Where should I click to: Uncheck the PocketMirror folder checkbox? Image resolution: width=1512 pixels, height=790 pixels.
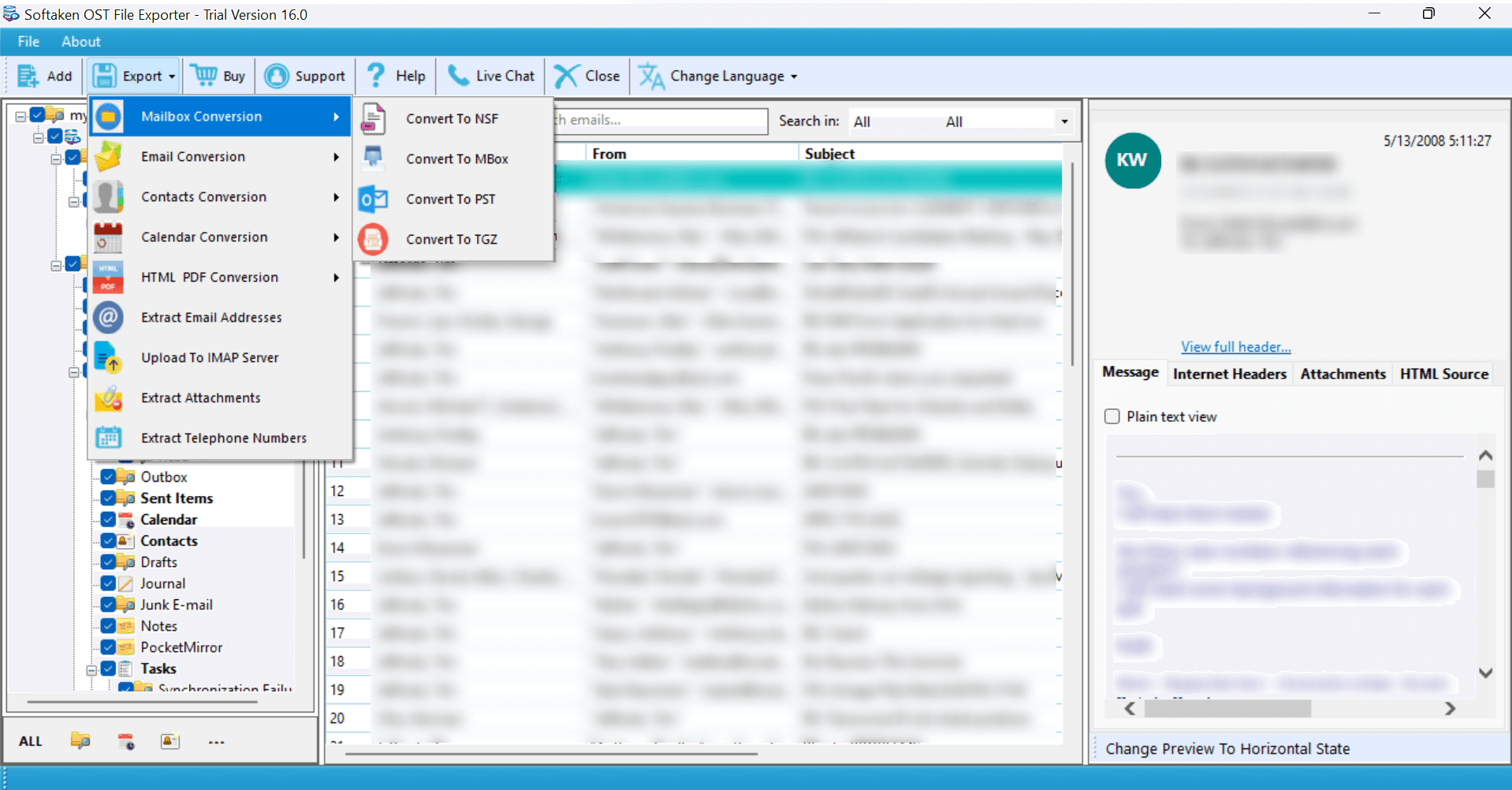click(109, 647)
